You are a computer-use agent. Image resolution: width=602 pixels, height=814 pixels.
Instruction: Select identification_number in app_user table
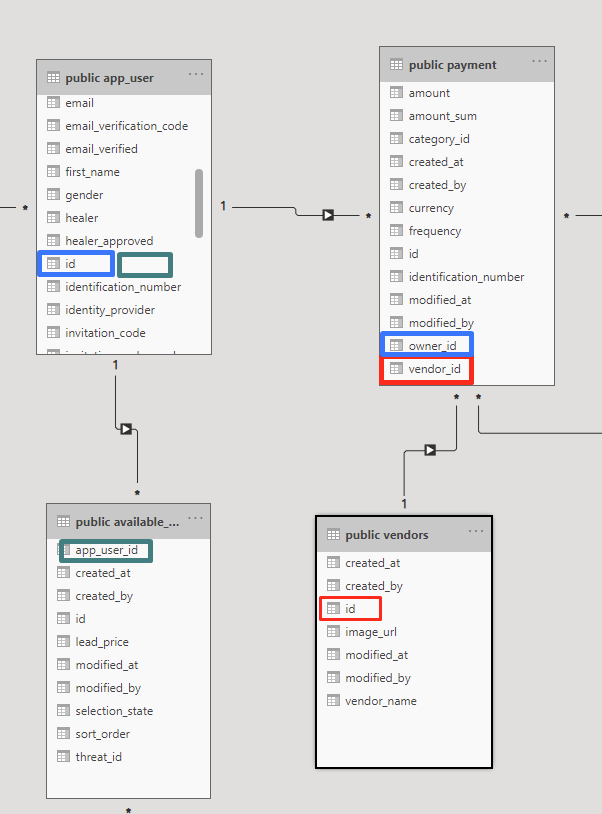pyautogui.click(x=124, y=287)
